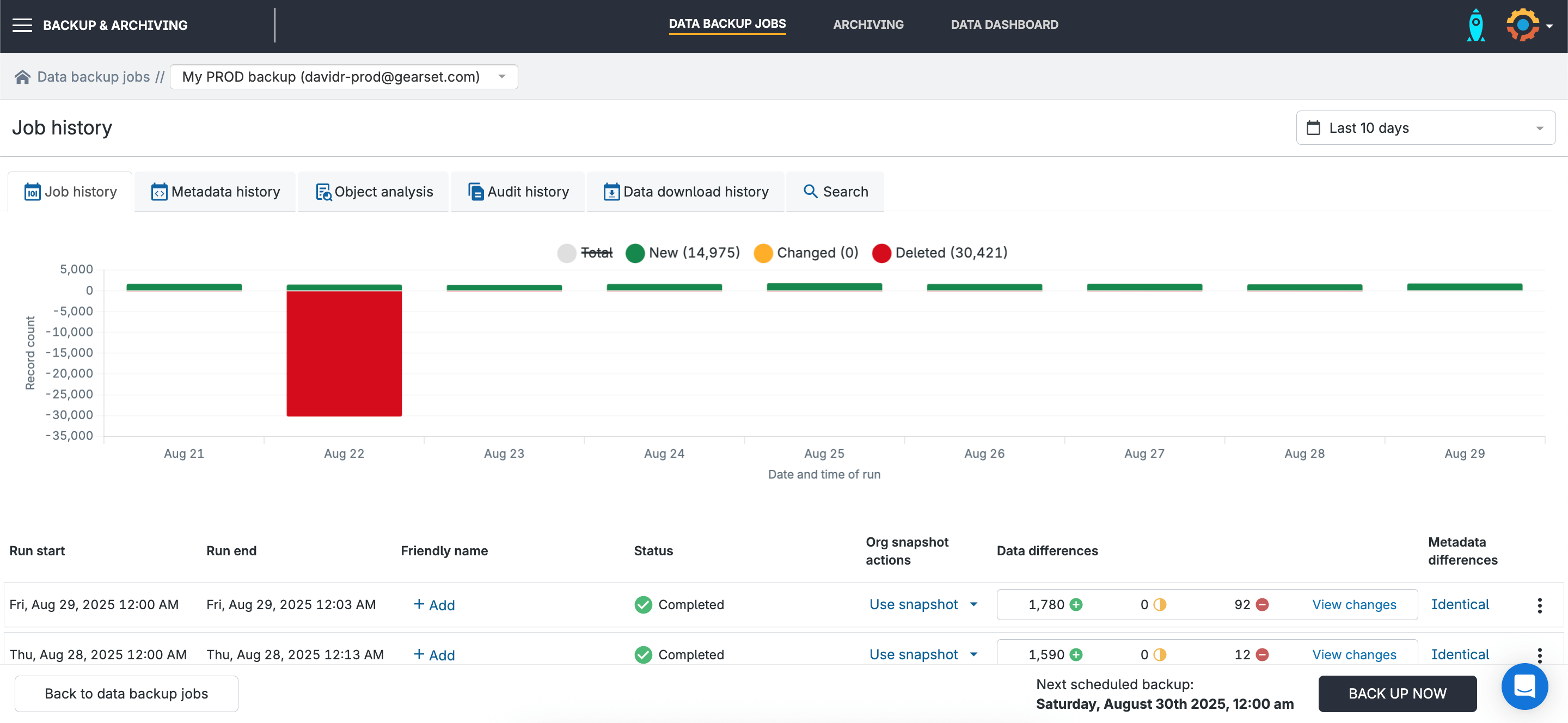Viewport: 1568px width, 723px height.
Task: Click the BACK UP NOW button
Action: (1397, 693)
